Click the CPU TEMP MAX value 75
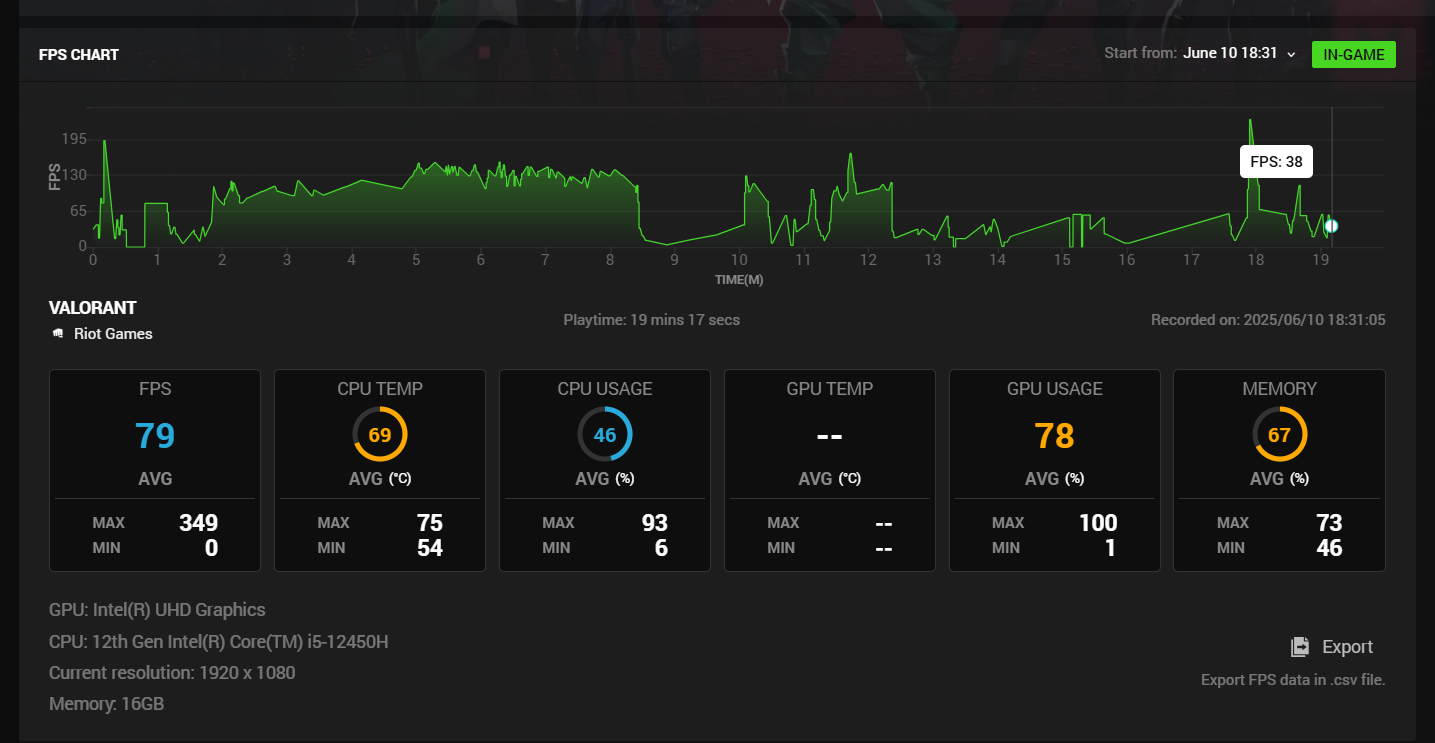 point(430,523)
